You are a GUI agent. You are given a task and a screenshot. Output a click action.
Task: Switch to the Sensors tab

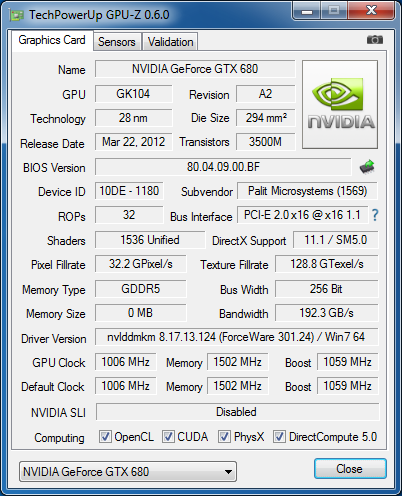117,42
